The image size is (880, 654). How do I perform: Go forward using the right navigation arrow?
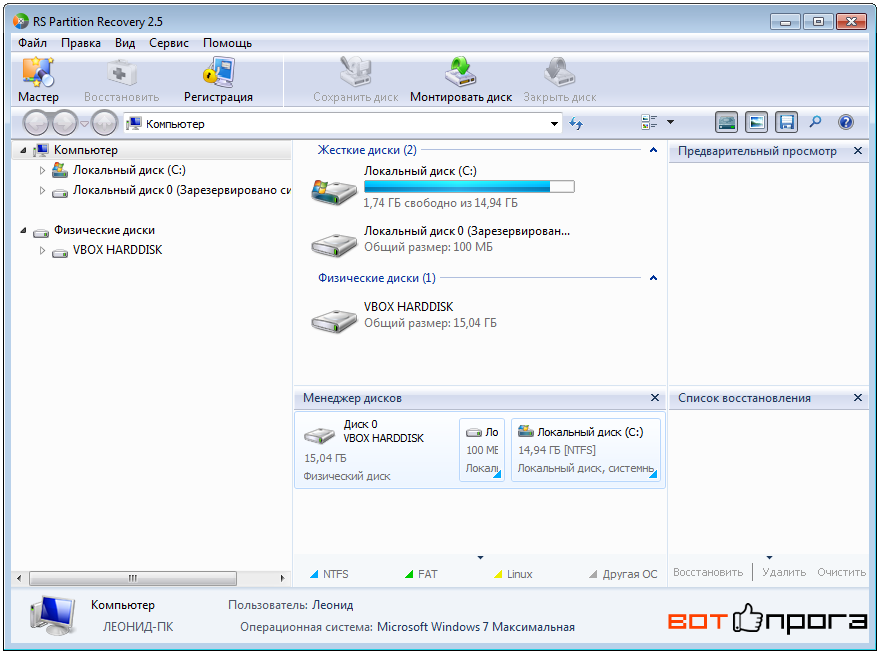pyautogui.click(x=64, y=123)
